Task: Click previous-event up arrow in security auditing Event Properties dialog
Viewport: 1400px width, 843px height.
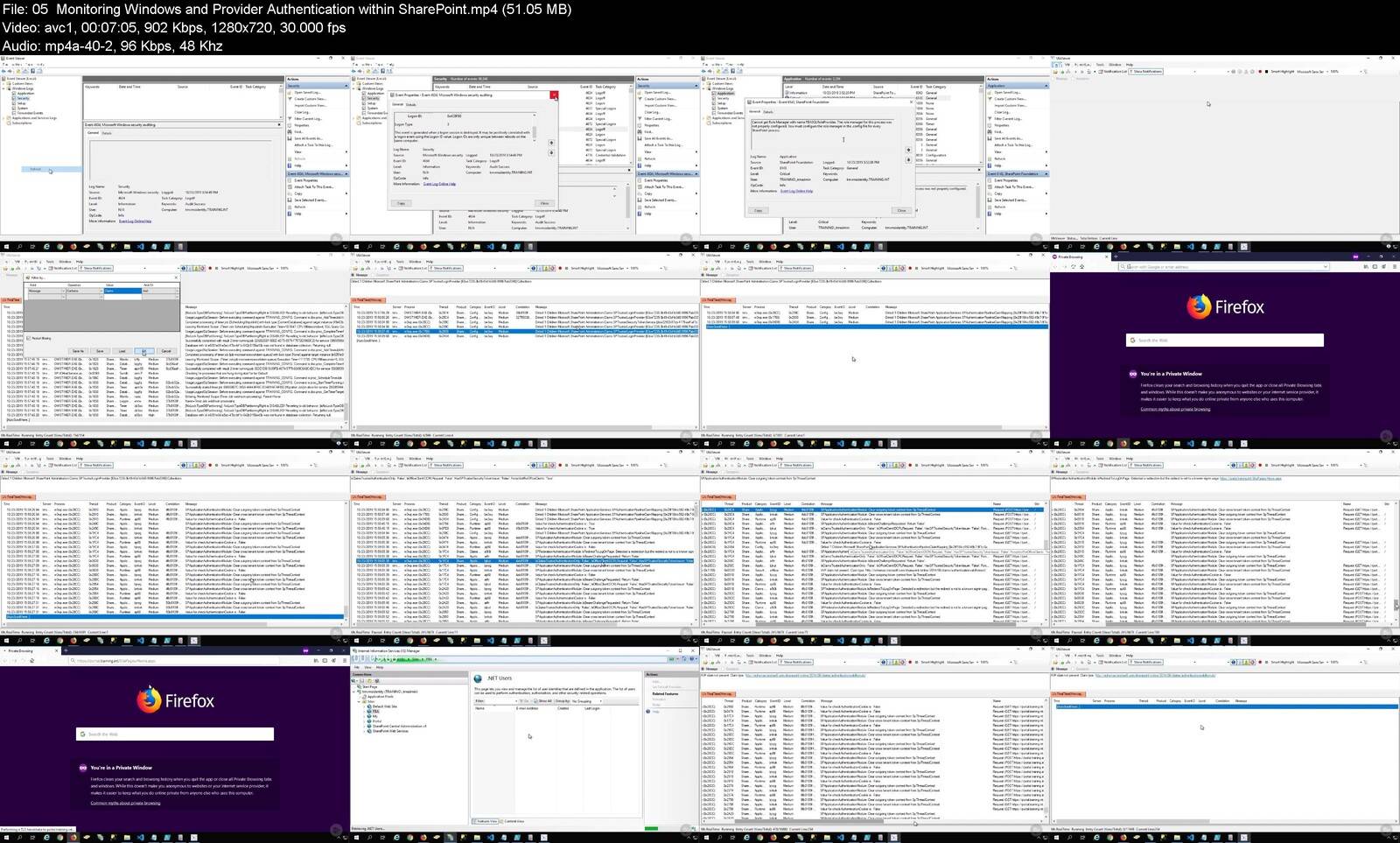Action: click(x=551, y=143)
